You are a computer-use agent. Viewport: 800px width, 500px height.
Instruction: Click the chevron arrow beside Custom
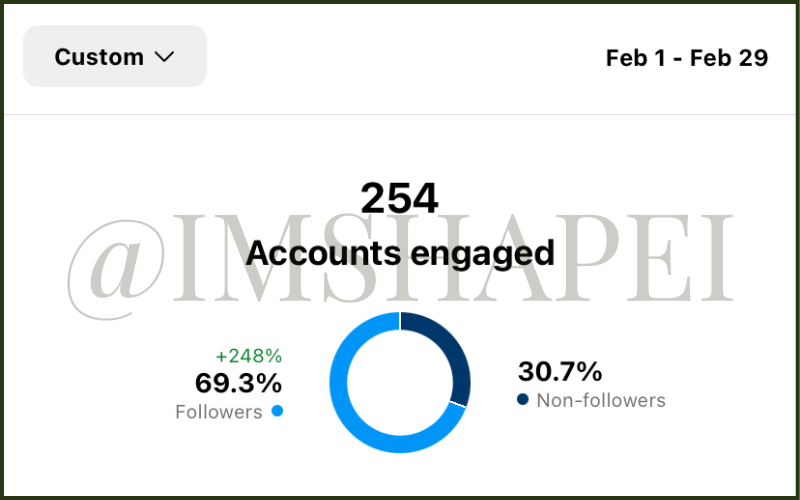pos(164,57)
